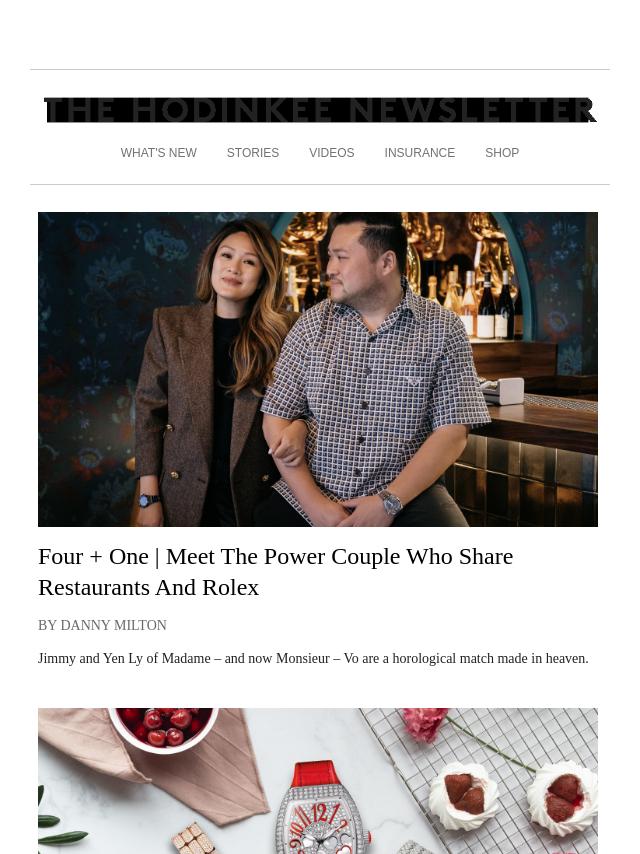
Task: Click the man's steel wristwatch
Action: (391, 502)
